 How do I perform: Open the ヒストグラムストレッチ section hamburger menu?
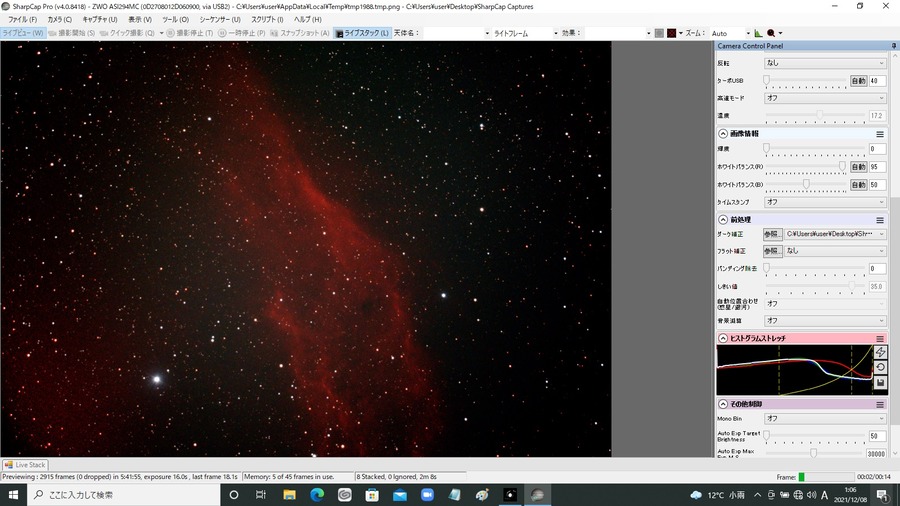pos(879,338)
